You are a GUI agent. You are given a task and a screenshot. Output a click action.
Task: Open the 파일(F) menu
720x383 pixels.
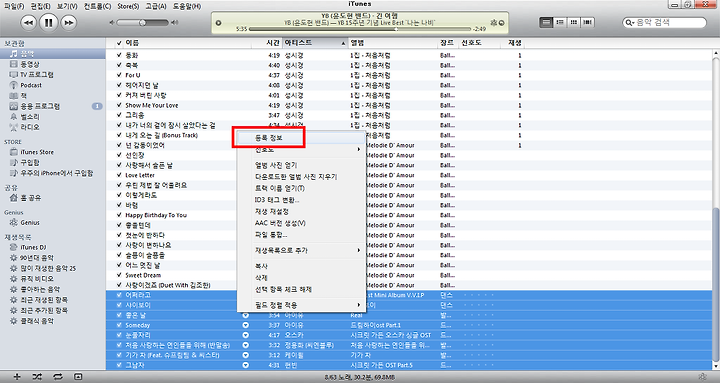pyautogui.click(x=14, y=6)
